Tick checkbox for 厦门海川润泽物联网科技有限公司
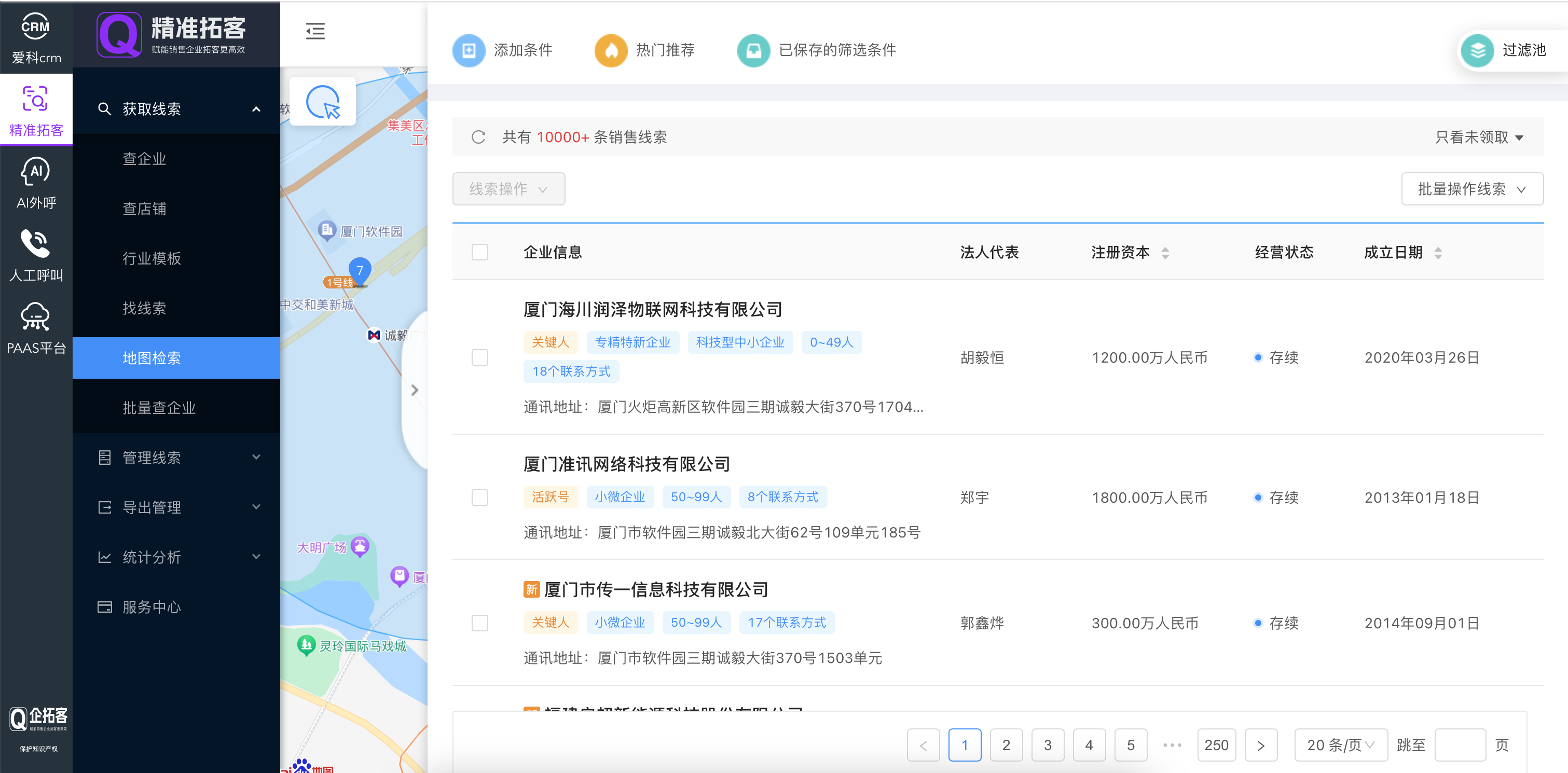 479,357
